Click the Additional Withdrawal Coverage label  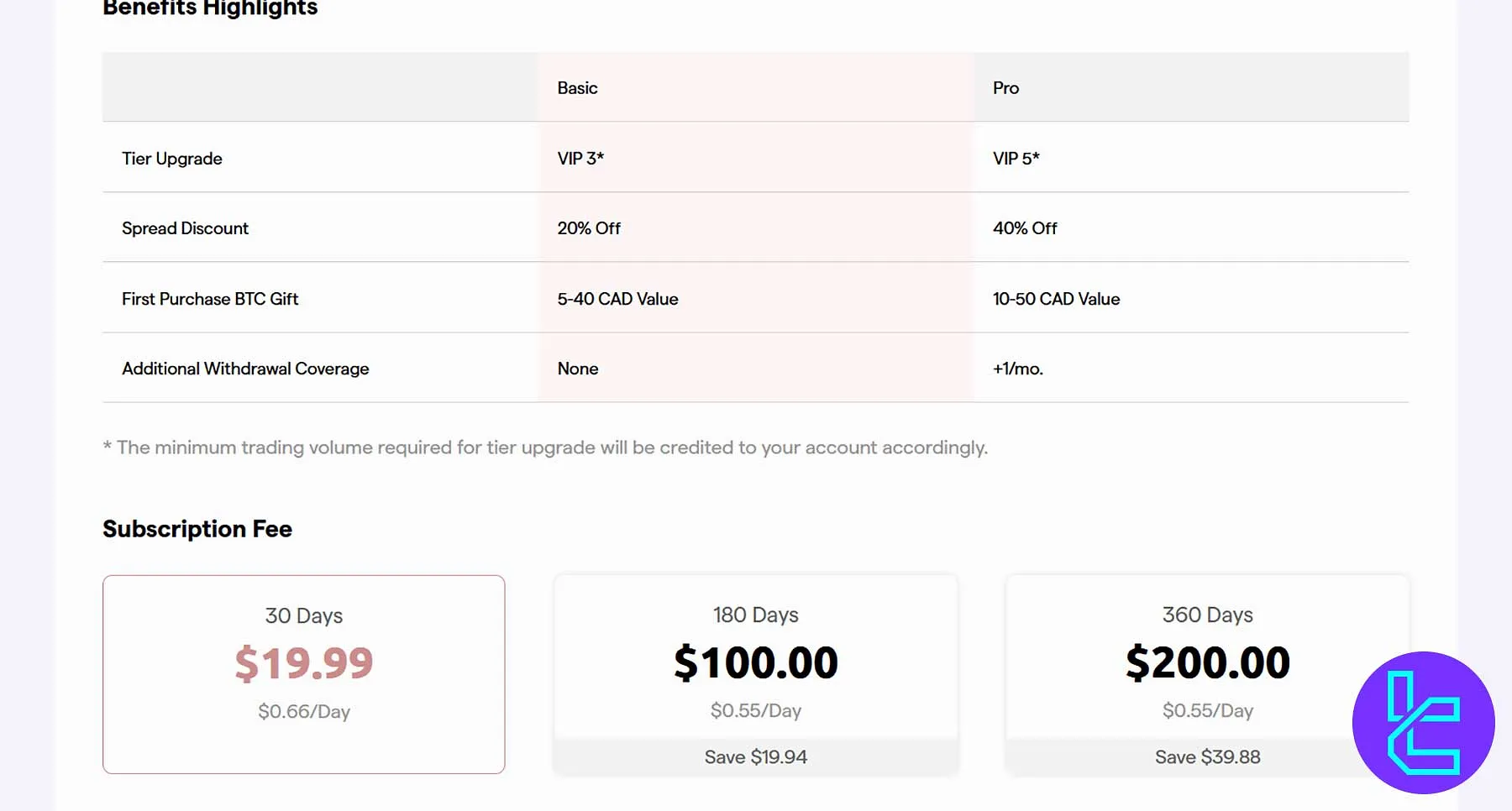pos(245,369)
